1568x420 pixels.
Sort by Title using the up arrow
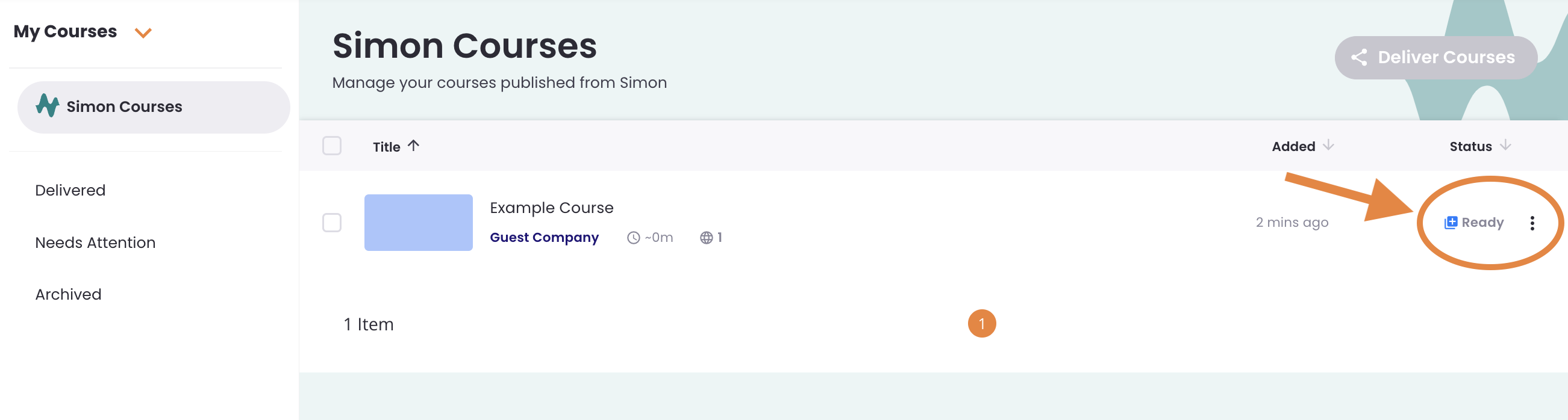tap(414, 146)
